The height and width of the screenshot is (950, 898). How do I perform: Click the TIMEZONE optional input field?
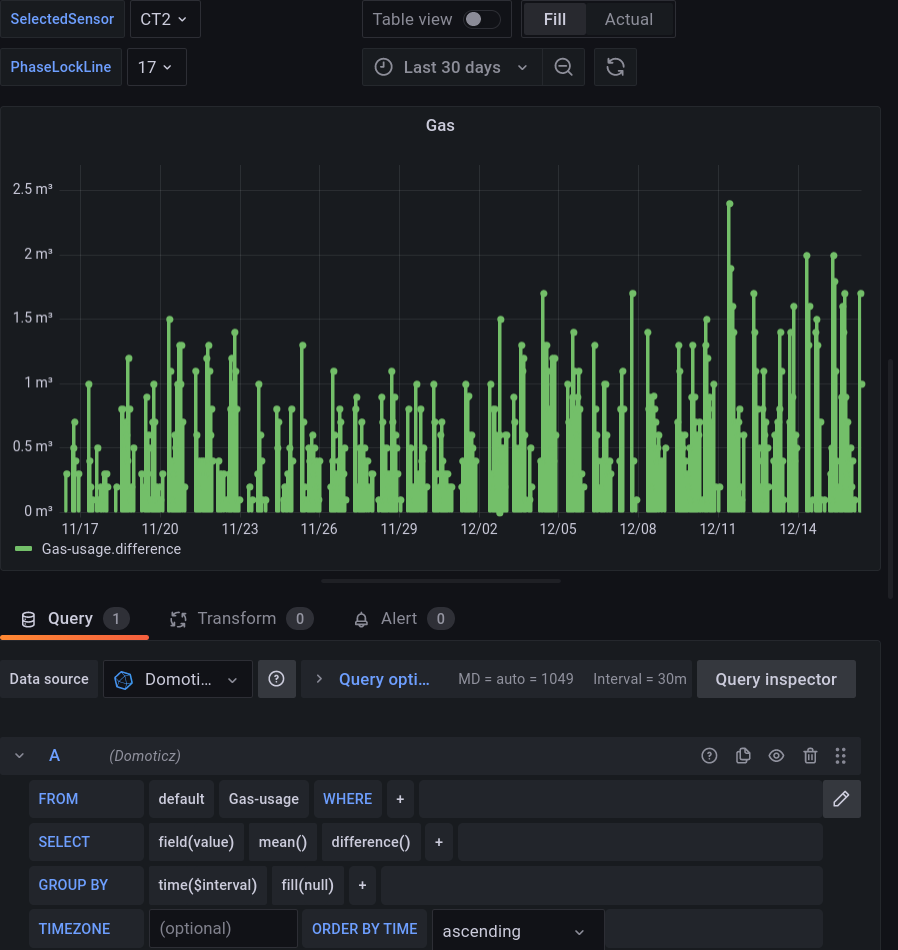click(222, 928)
